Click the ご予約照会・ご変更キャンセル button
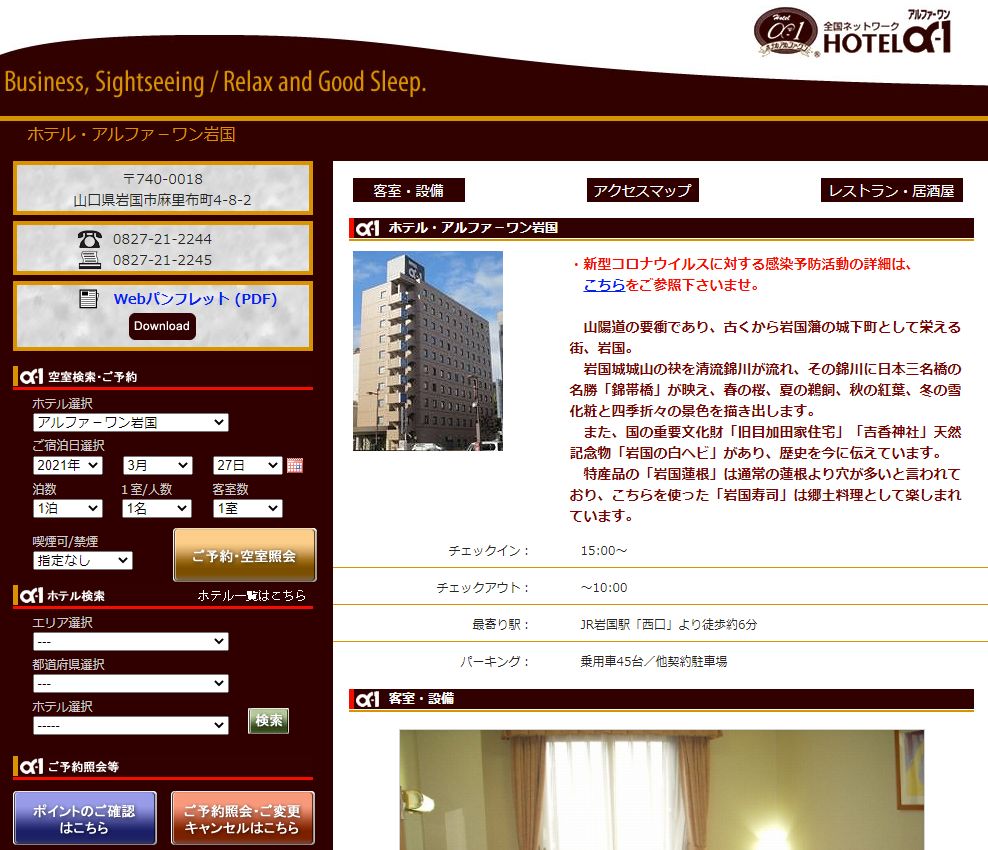Screen dimensions: 988x850 pyautogui.click(x=243, y=818)
